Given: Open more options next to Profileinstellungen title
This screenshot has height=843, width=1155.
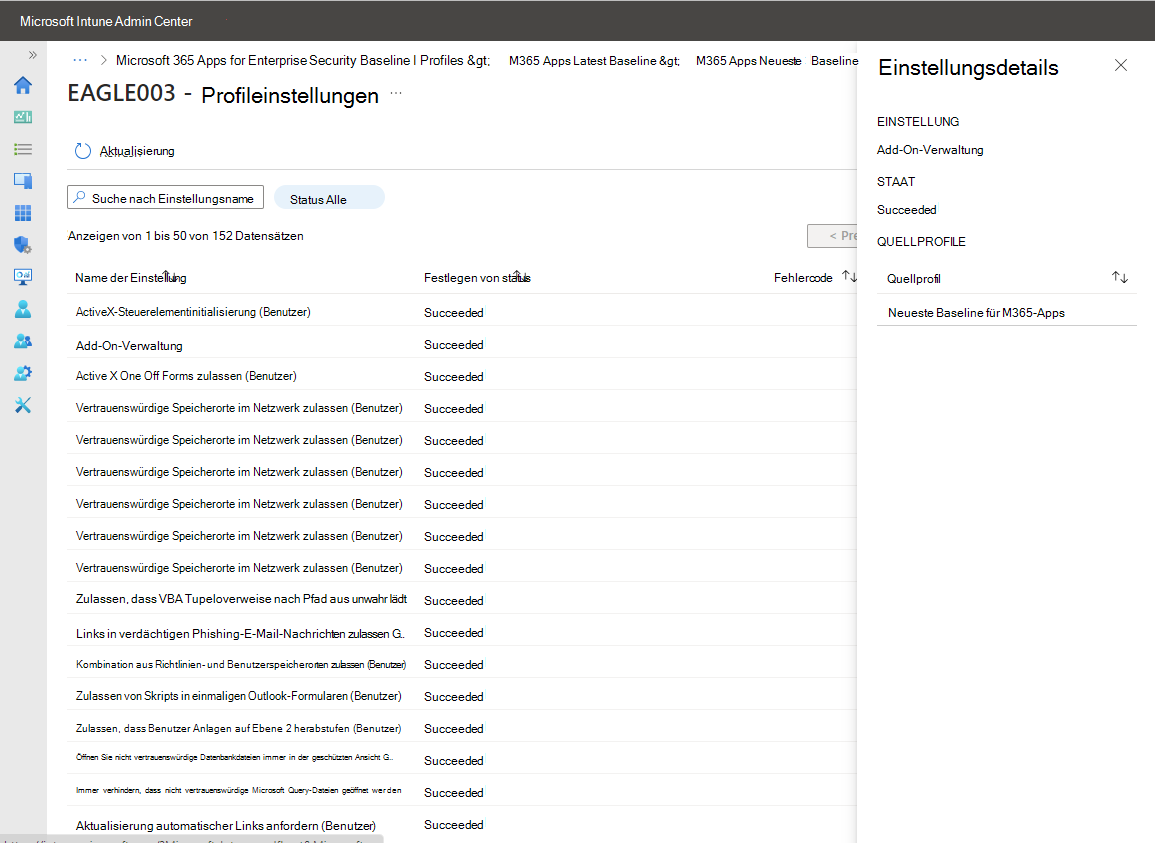Looking at the screenshot, I should 396,94.
